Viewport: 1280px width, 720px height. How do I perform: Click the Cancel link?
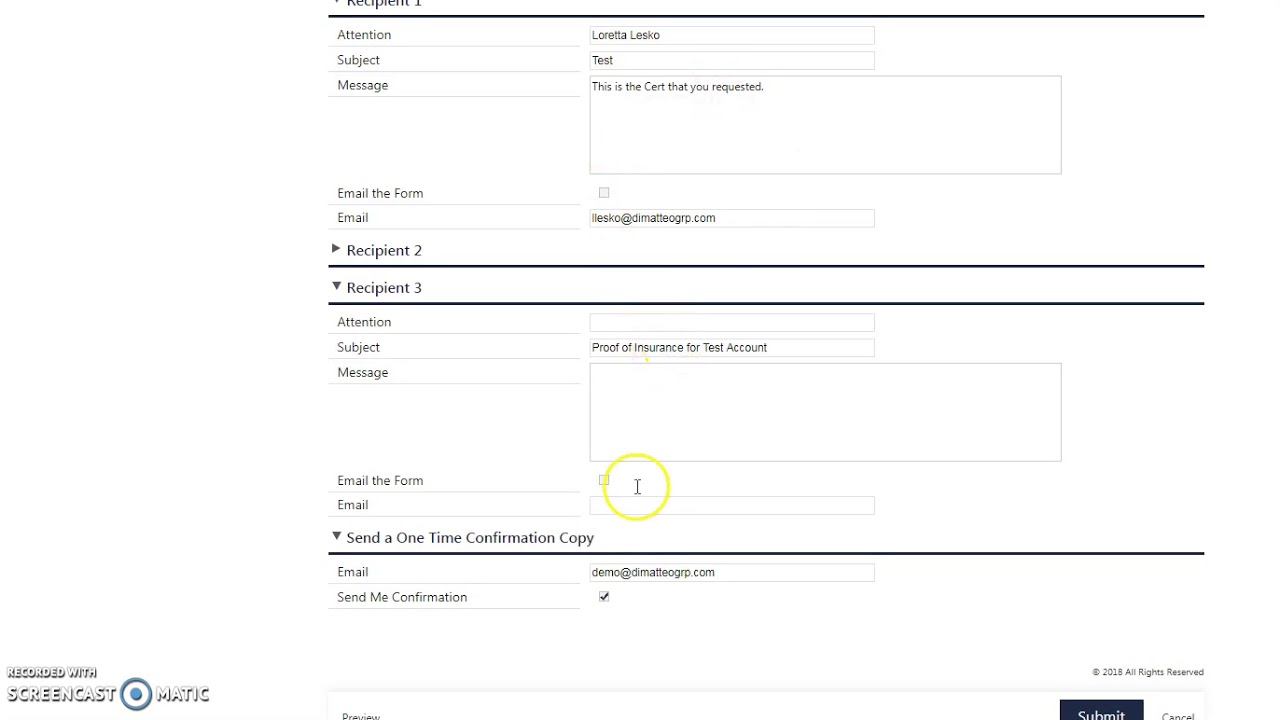(1178, 716)
